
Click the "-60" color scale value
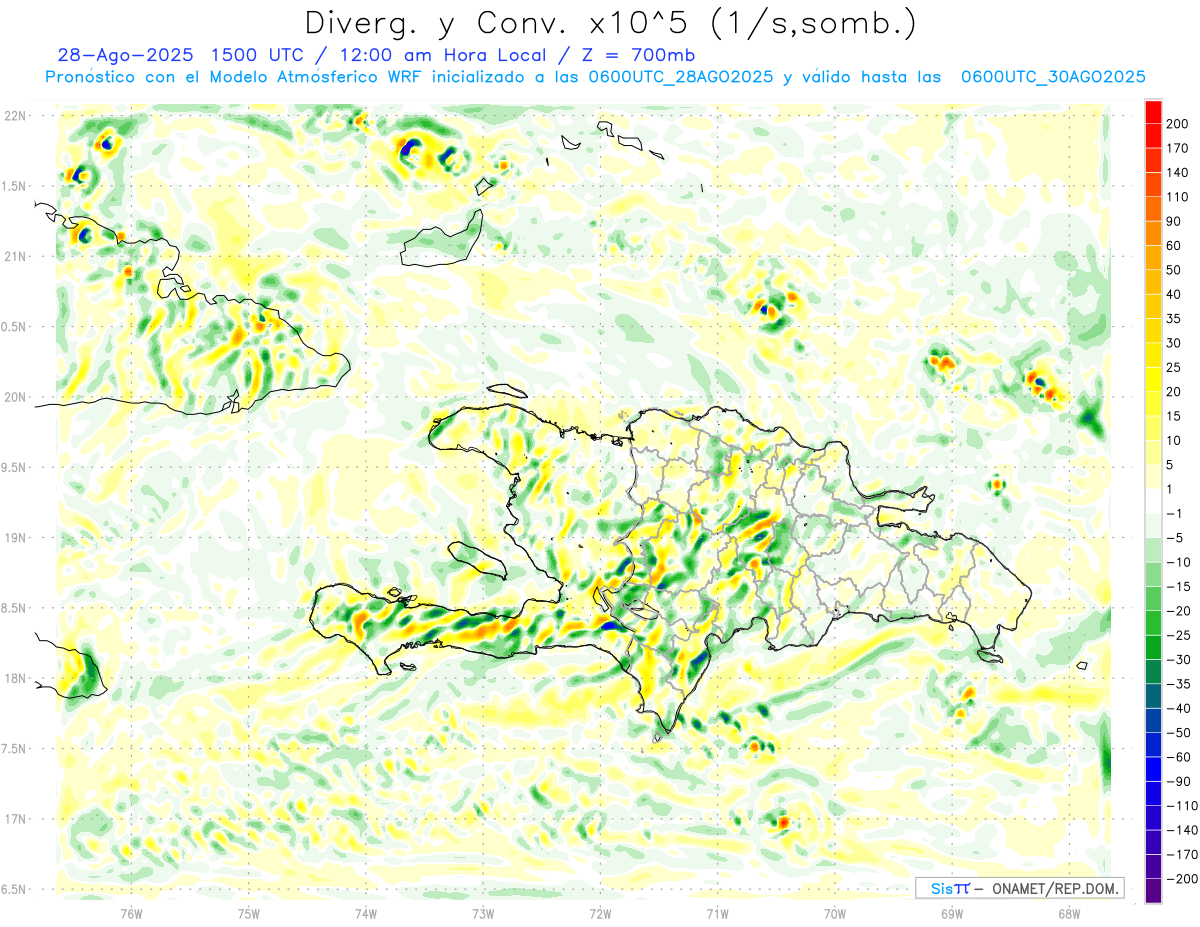point(1180,757)
